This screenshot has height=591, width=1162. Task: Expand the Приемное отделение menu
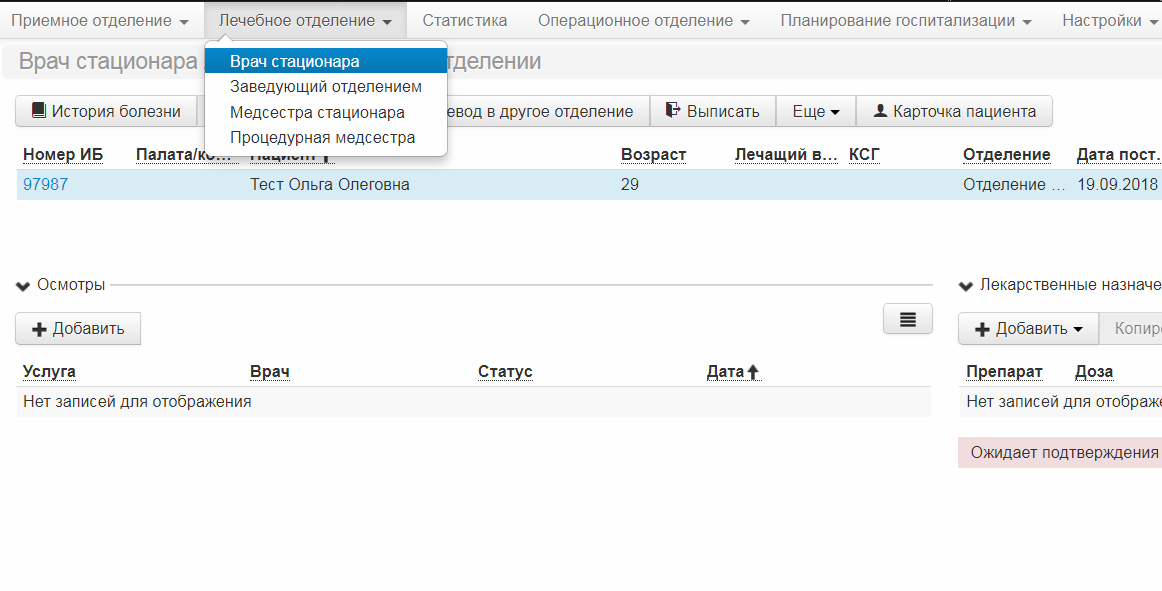click(x=100, y=21)
